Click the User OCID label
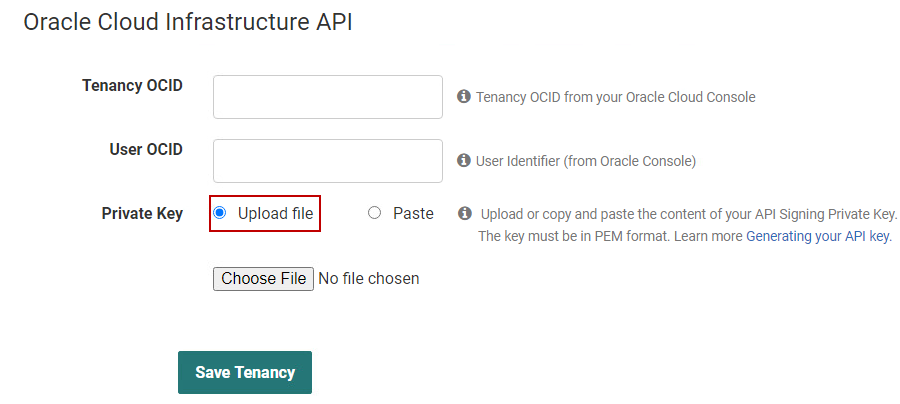 (x=146, y=149)
